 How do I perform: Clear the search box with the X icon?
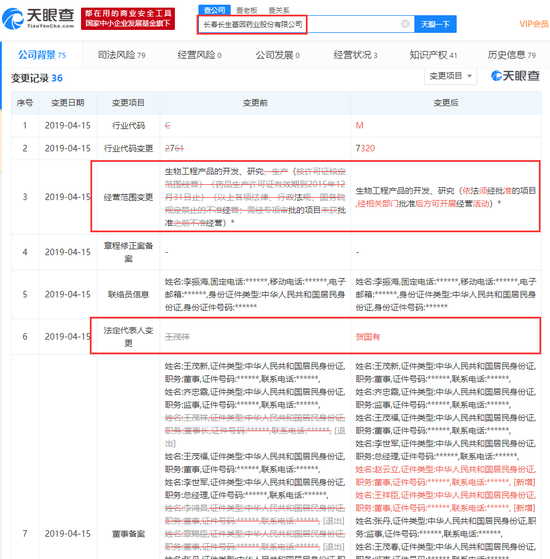pos(405,24)
